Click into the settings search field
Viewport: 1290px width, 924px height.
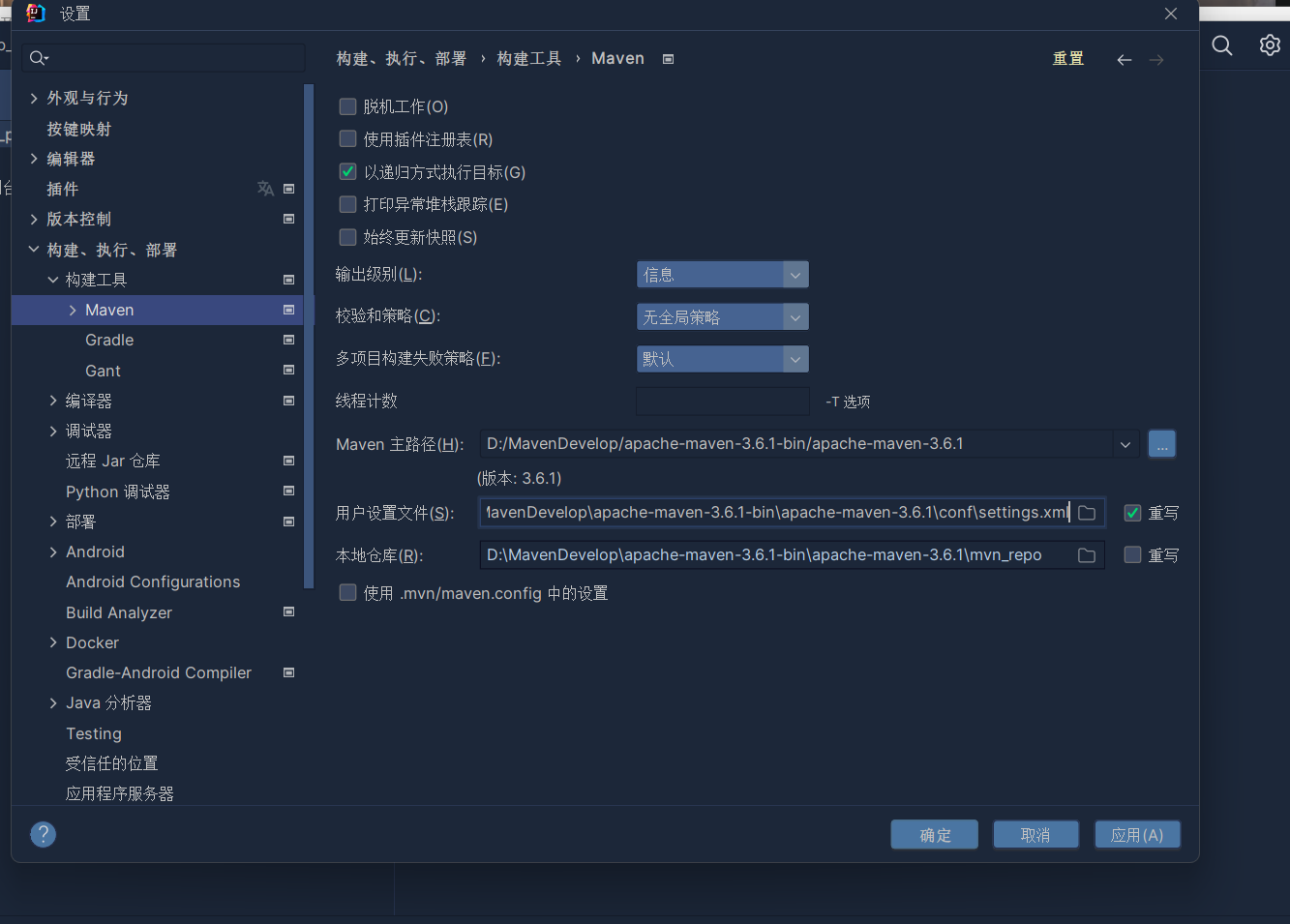164,58
